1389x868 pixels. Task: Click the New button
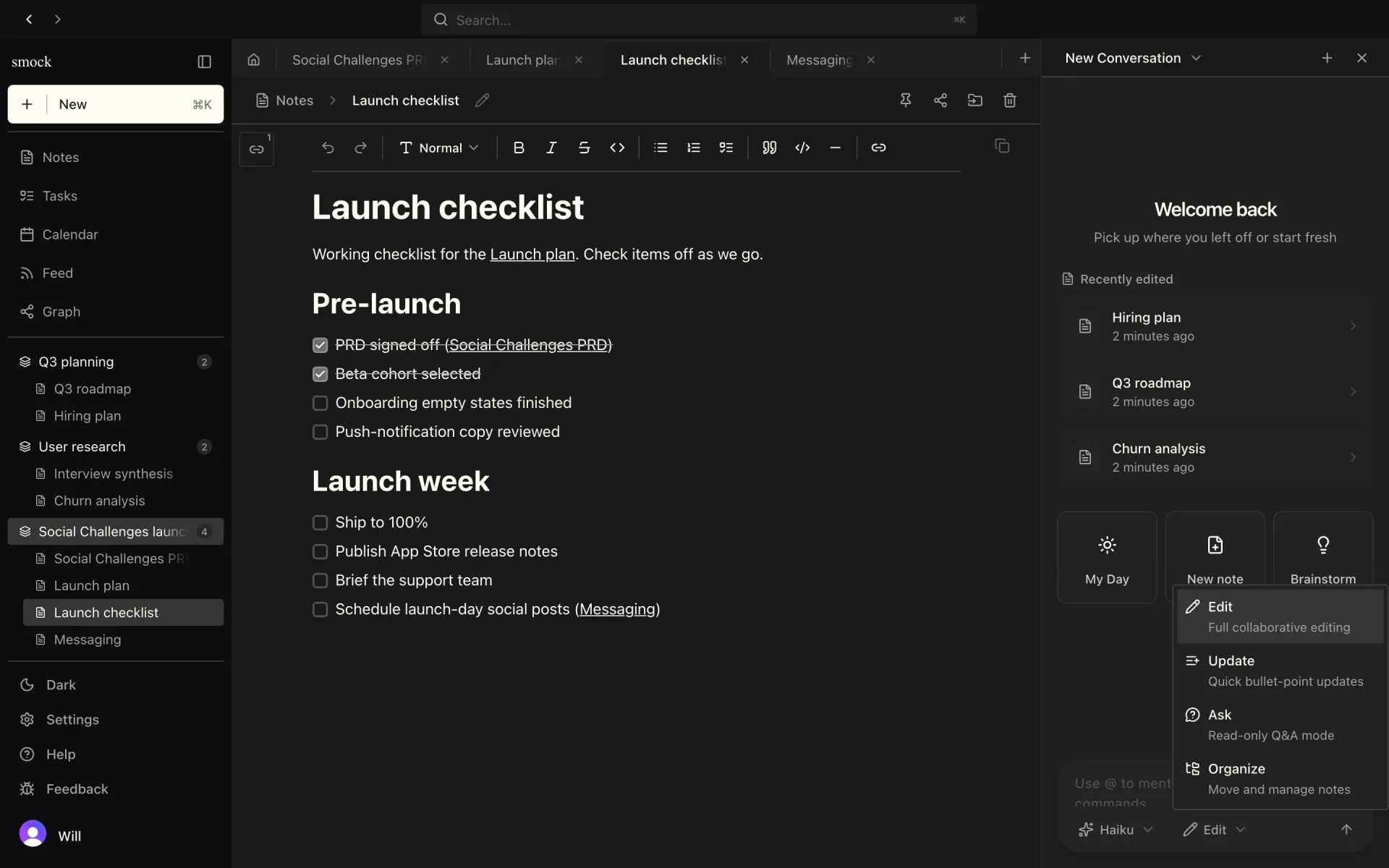coord(116,104)
